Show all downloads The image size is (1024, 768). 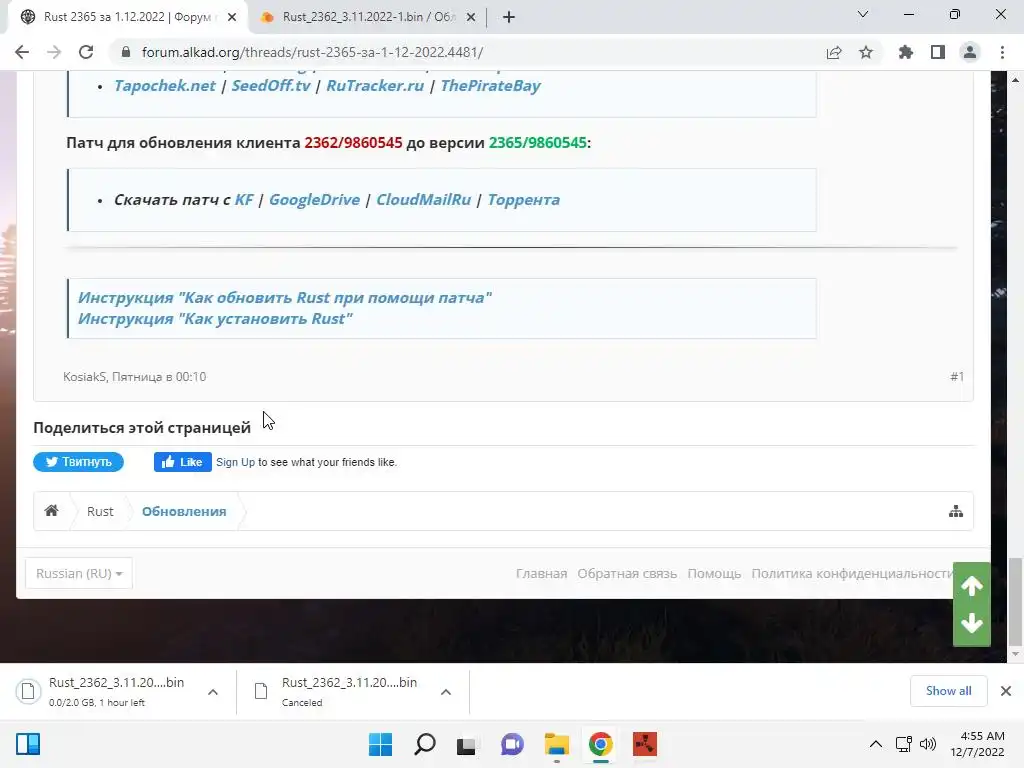point(948,691)
